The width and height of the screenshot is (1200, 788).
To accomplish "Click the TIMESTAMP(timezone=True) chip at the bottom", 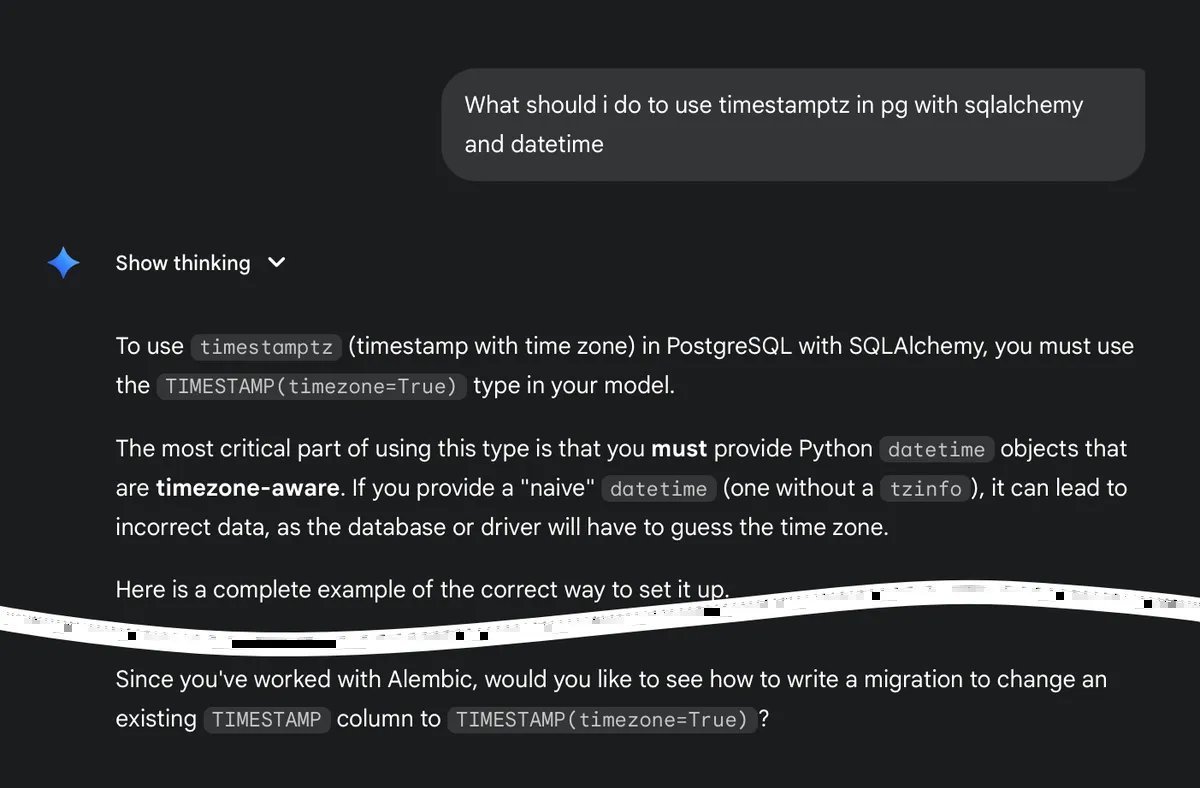I will point(601,719).
